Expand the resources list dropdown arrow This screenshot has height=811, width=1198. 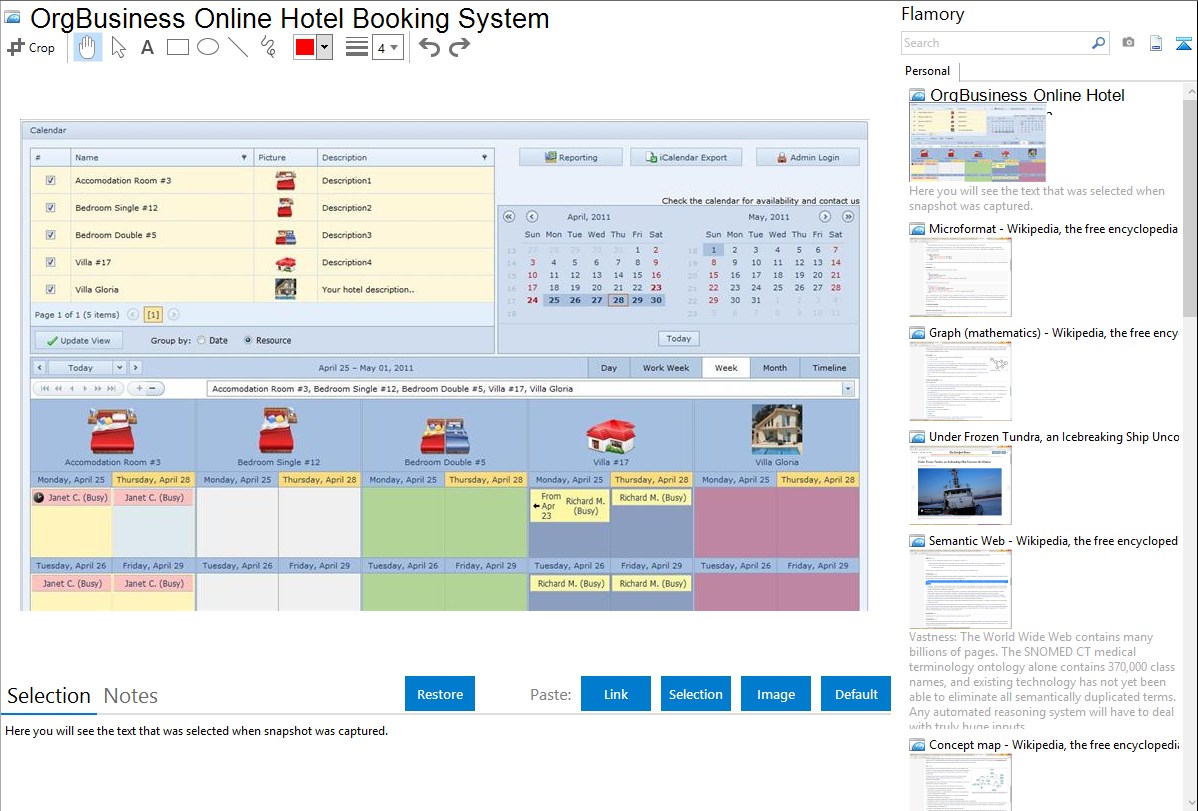(847, 389)
